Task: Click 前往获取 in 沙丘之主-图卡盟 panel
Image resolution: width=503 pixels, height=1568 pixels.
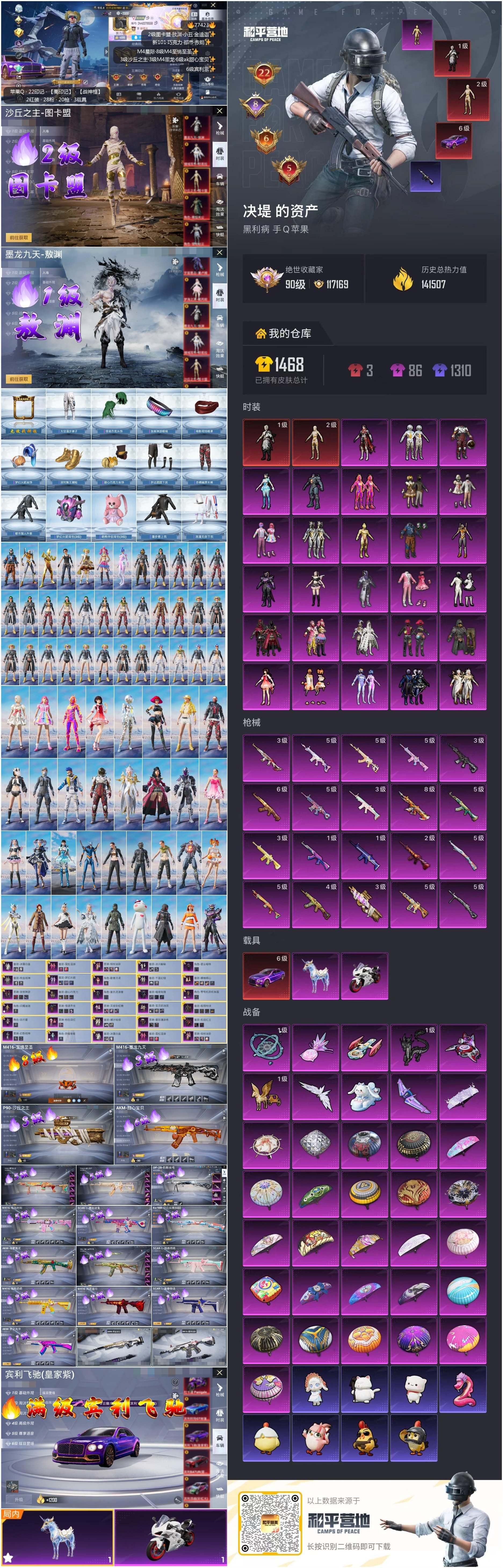Action: (x=19, y=237)
